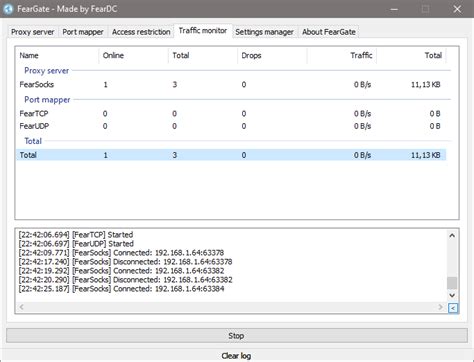Select the FearTCP row
Viewport: 474px width, 362px height.
pyautogui.click(x=231, y=114)
